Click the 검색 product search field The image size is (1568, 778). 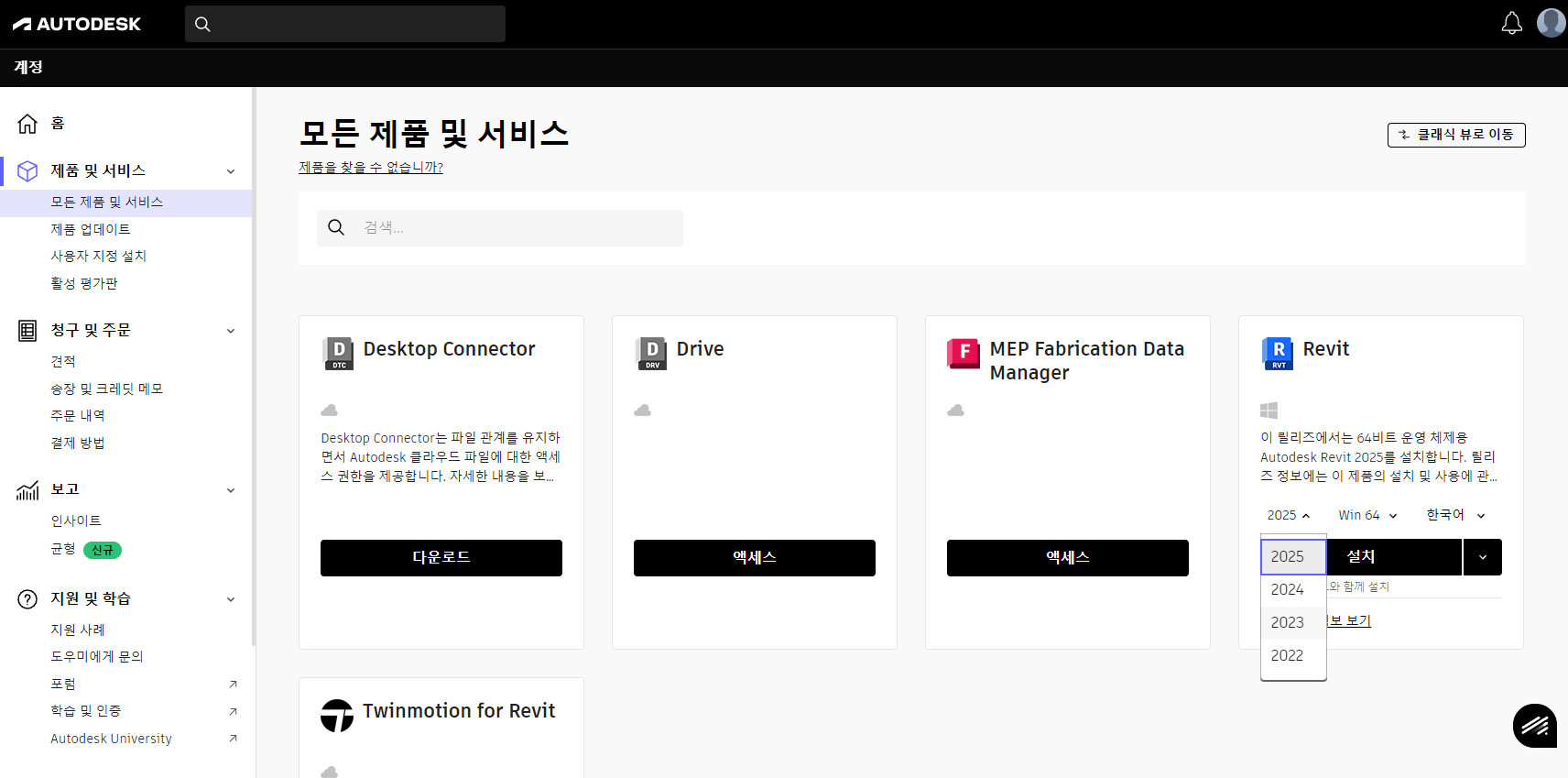coord(513,228)
